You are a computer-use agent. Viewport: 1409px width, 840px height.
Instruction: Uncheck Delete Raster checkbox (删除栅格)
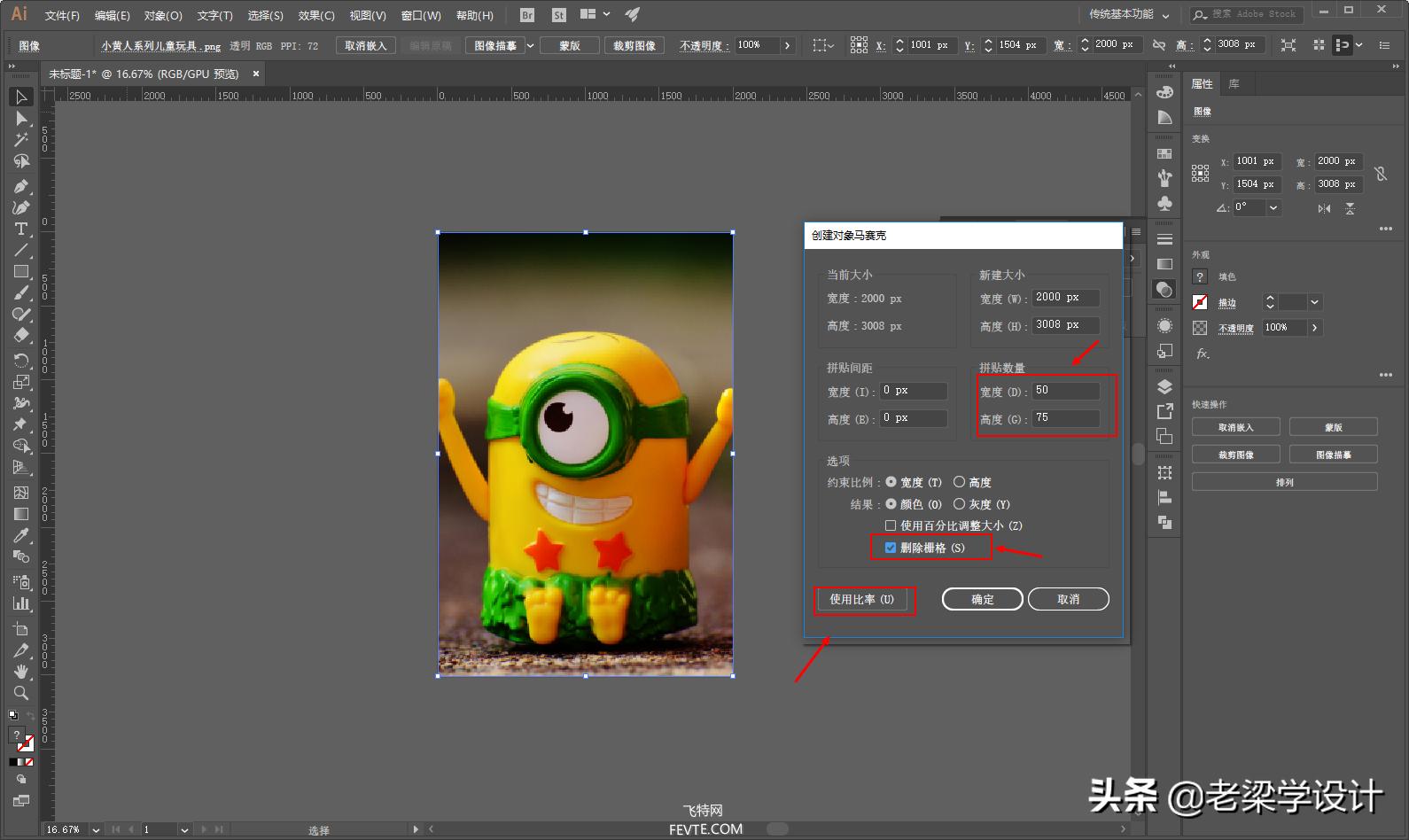coord(891,548)
